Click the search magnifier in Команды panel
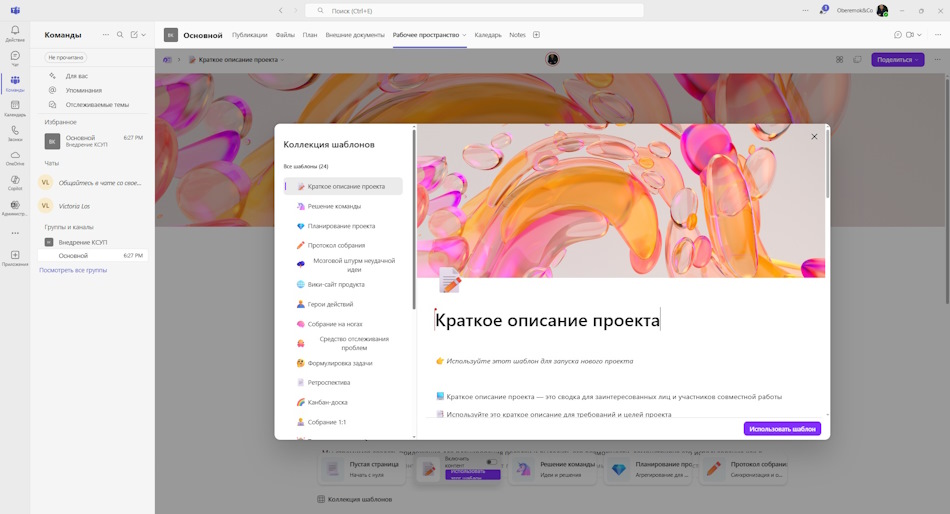Viewport: 950px width, 514px height. [x=120, y=35]
